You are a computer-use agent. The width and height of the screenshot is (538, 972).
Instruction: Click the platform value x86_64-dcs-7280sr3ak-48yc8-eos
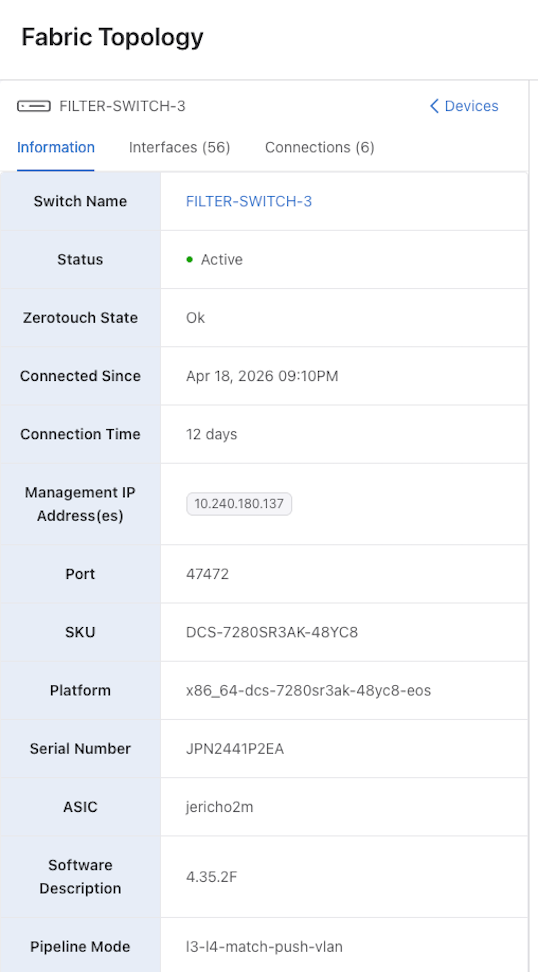click(x=309, y=691)
